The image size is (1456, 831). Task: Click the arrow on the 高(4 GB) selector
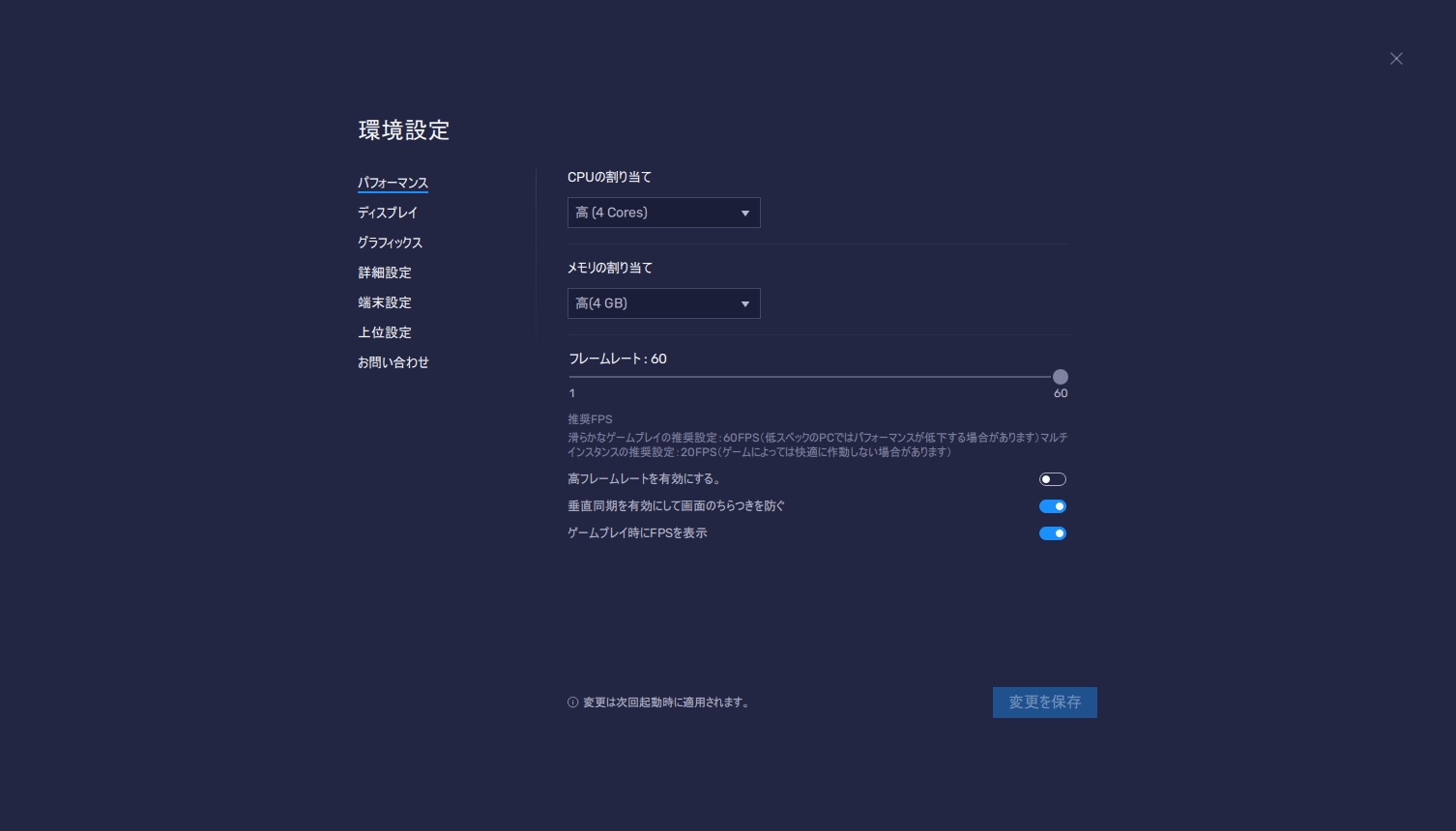click(x=744, y=303)
